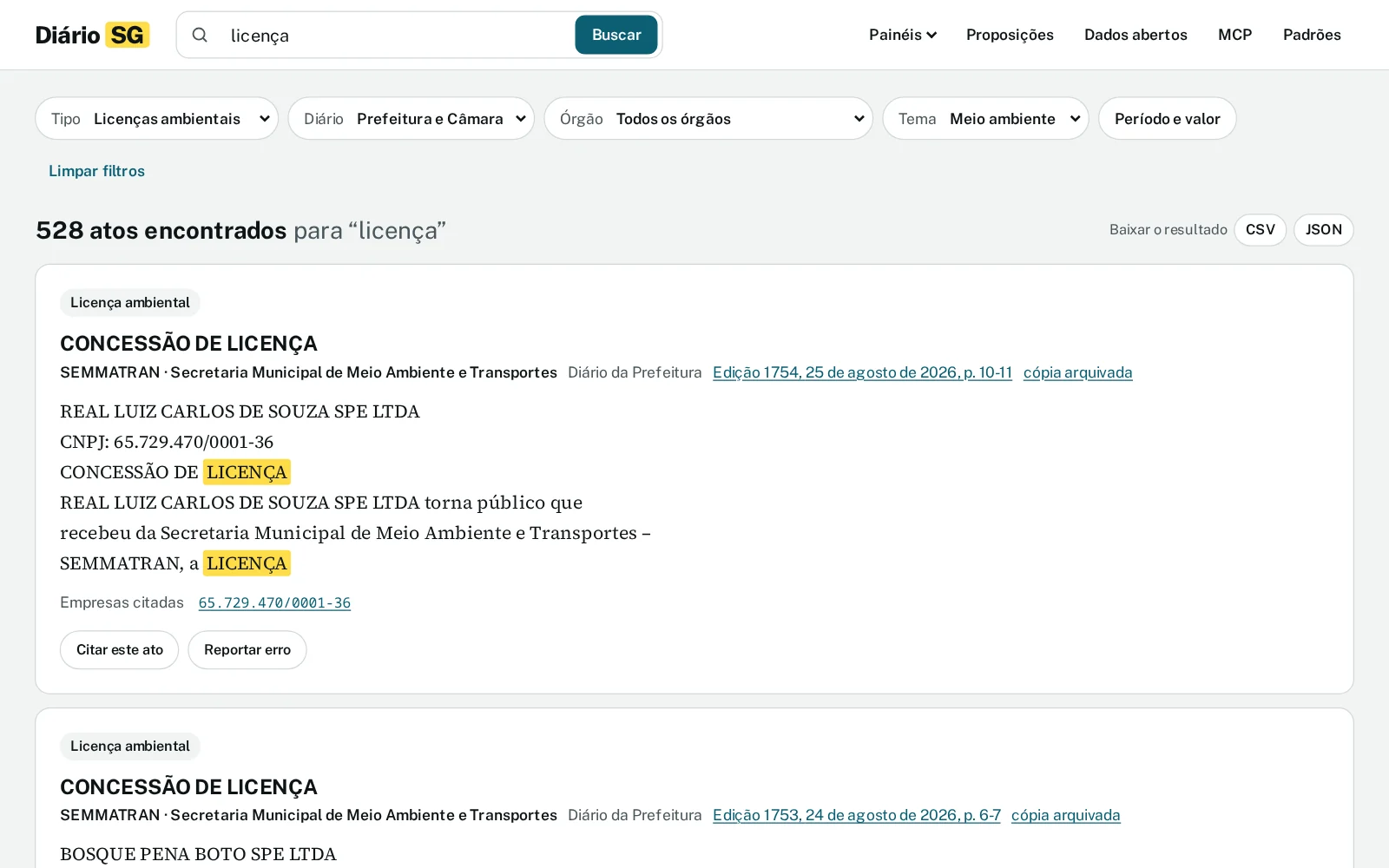This screenshot has width=1389, height=868.
Task: Open the Proposições page
Action: click(1010, 35)
